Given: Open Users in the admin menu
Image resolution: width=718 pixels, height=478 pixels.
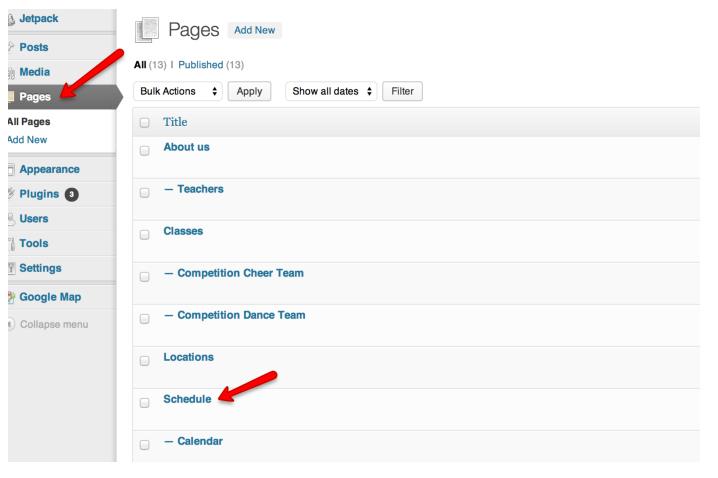Looking at the screenshot, I should point(34,219).
